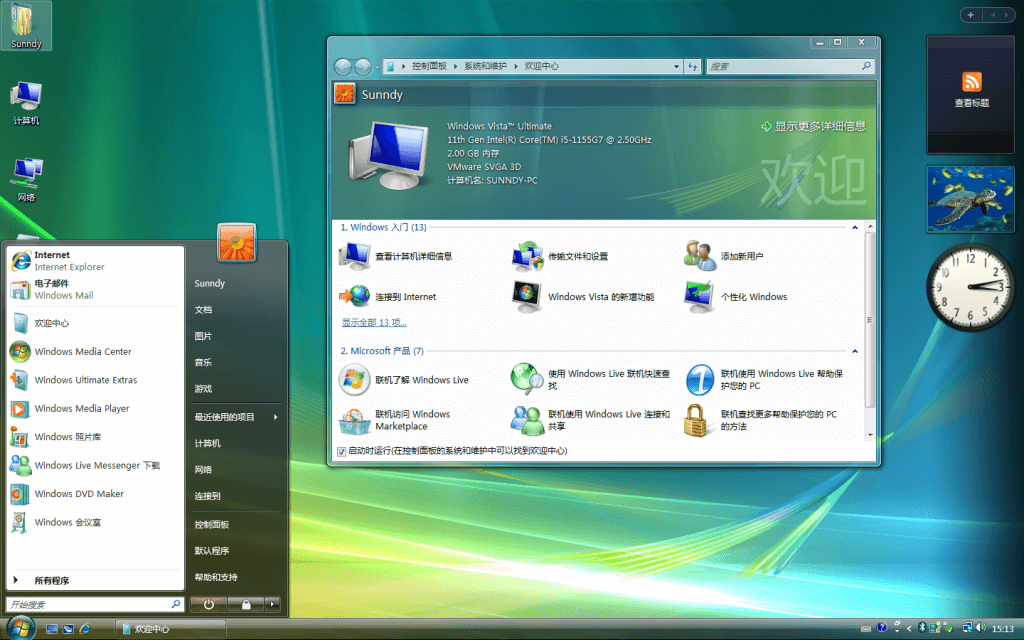
Task: Open 联机访问 Windows Marketplace item
Action: [395, 420]
